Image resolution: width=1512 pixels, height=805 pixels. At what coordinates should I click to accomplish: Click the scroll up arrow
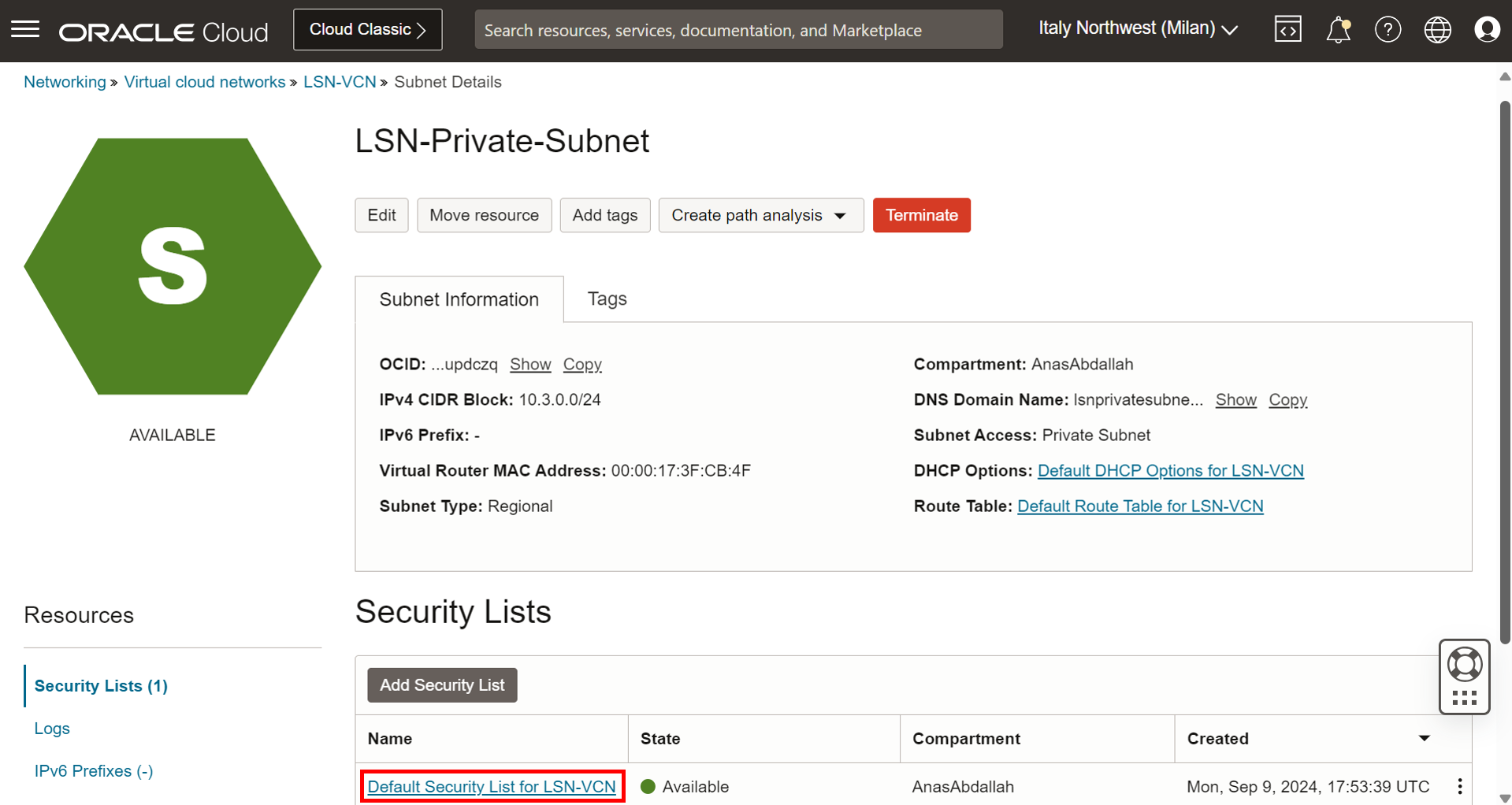pyautogui.click(x=1505, y=76)
